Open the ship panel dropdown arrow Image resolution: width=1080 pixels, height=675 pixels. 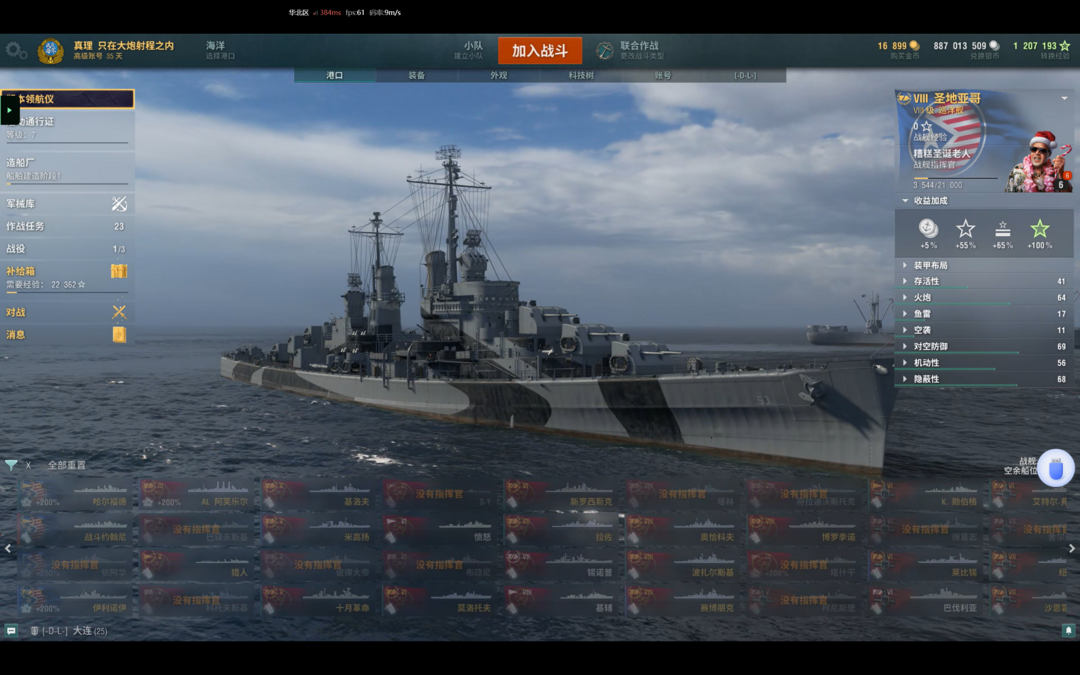click(1064, 98)
